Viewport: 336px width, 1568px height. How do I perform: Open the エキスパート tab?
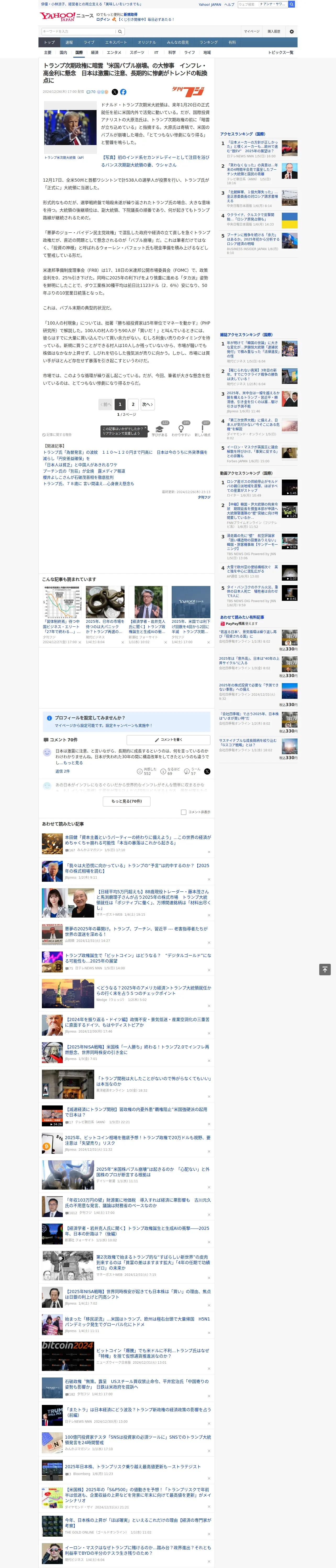click(x=116, y=43)
